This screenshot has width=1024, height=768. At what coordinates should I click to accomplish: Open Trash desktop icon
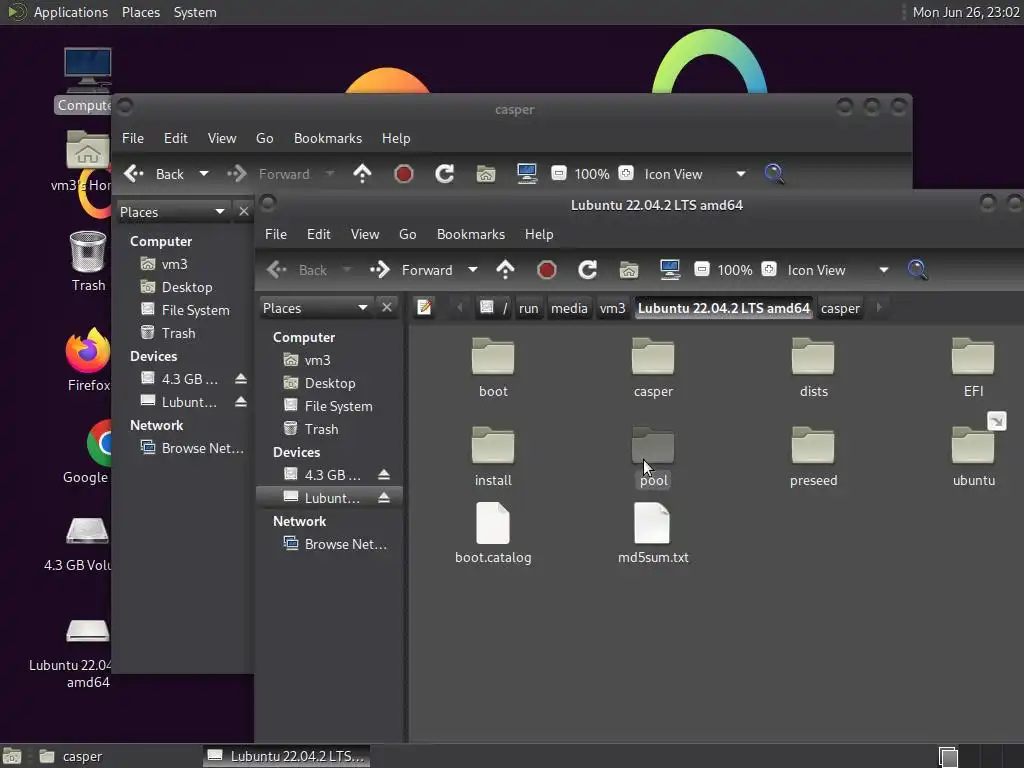click(88, 261)
